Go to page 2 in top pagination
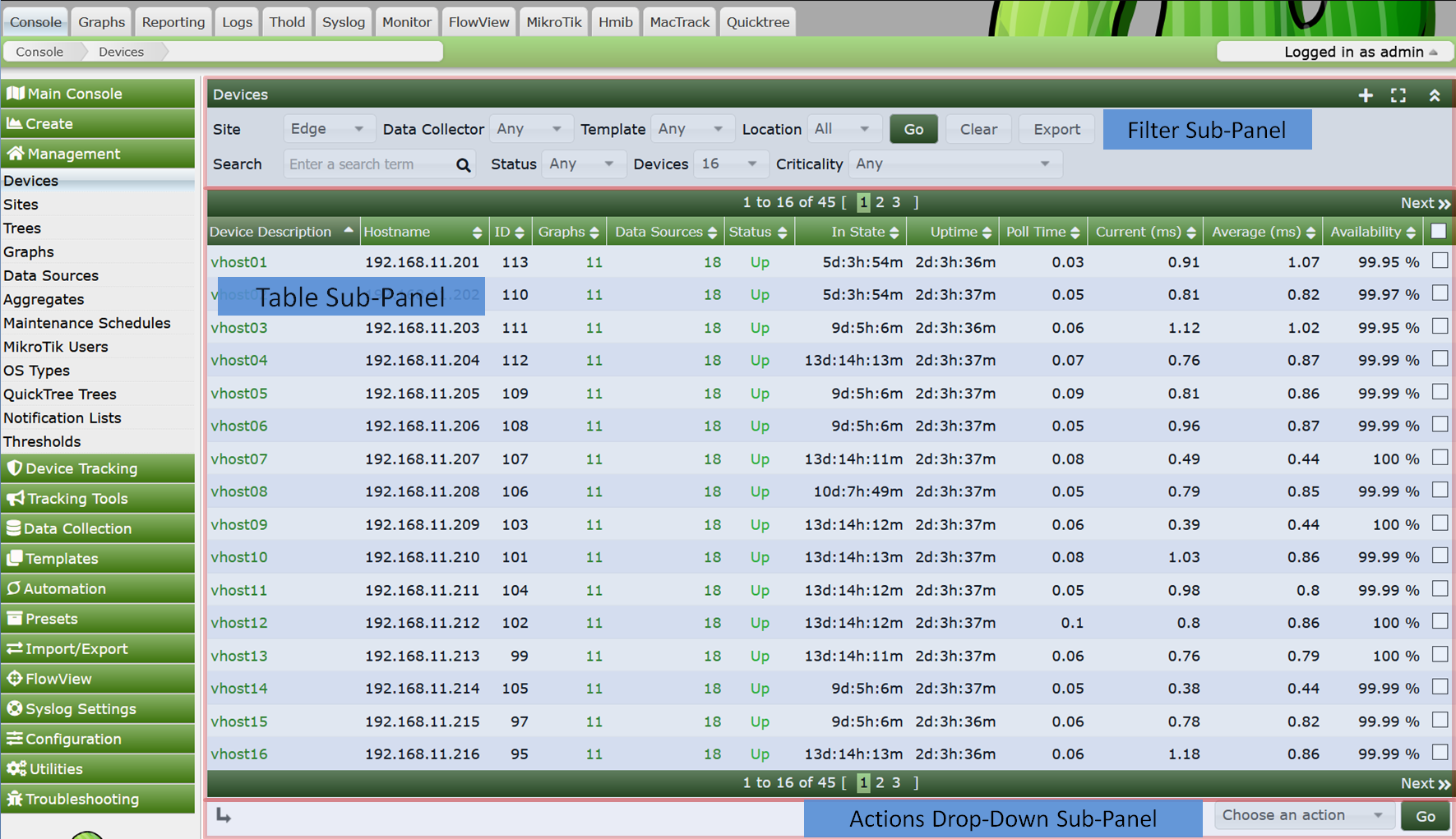The width and height of the screenshot is (1456, 839). click(x=880, y=202)
